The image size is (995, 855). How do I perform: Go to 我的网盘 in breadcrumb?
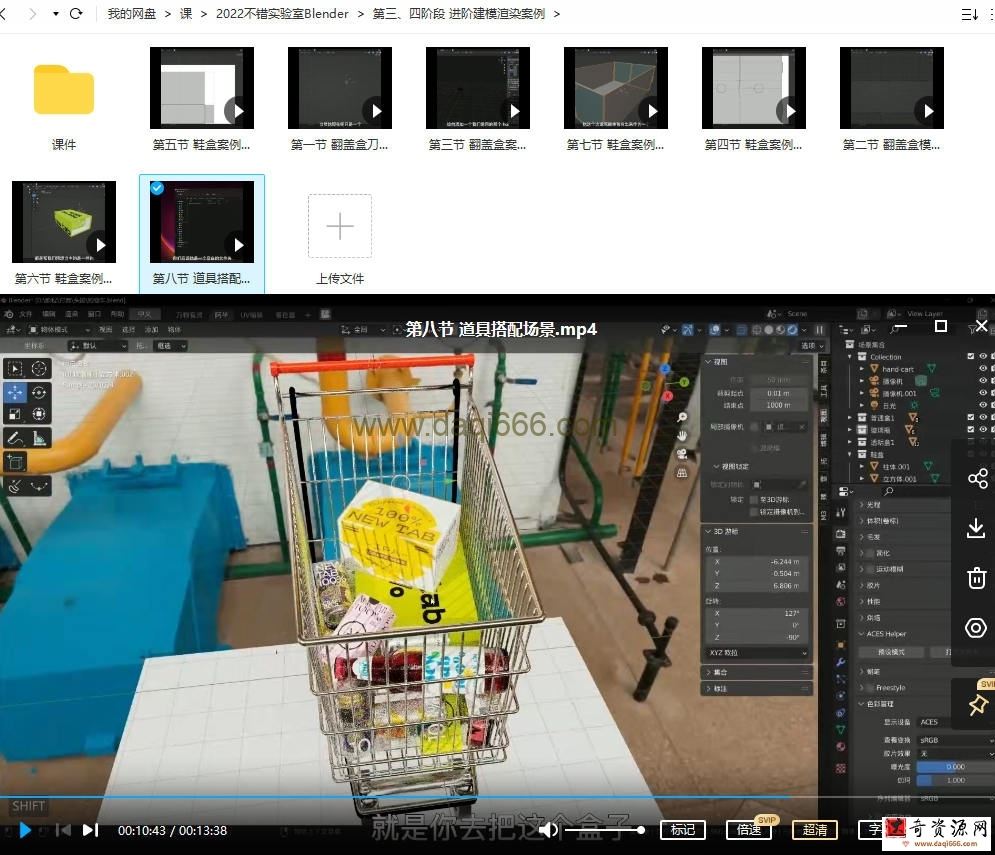(131, 14)
